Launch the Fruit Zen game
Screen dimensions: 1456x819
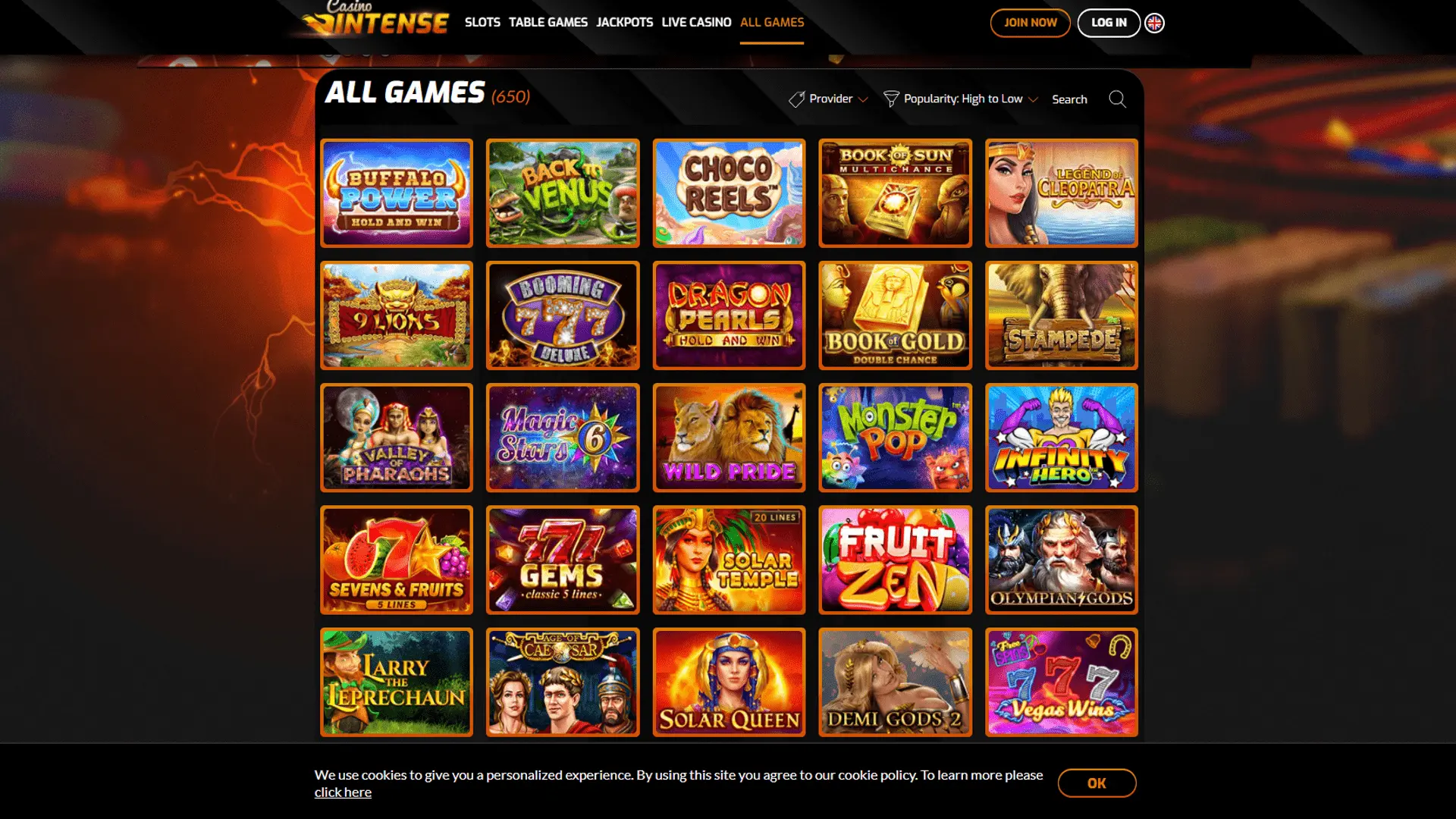coord(895,560)
